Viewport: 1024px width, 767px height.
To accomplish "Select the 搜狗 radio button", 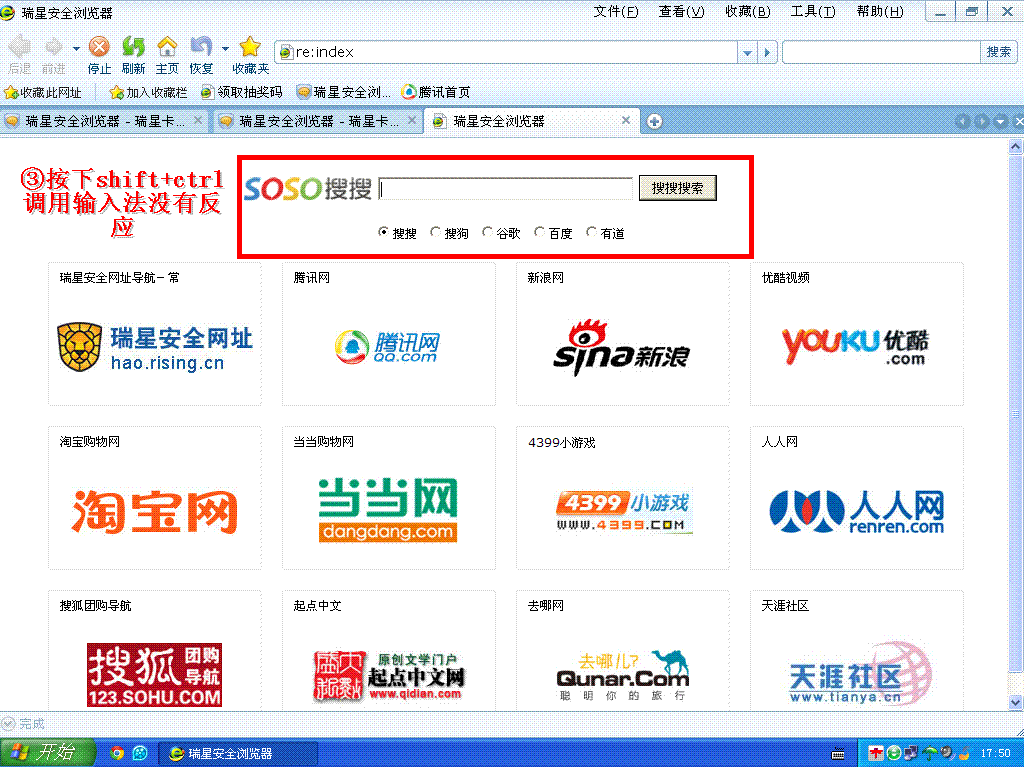I will coord(436,232).
